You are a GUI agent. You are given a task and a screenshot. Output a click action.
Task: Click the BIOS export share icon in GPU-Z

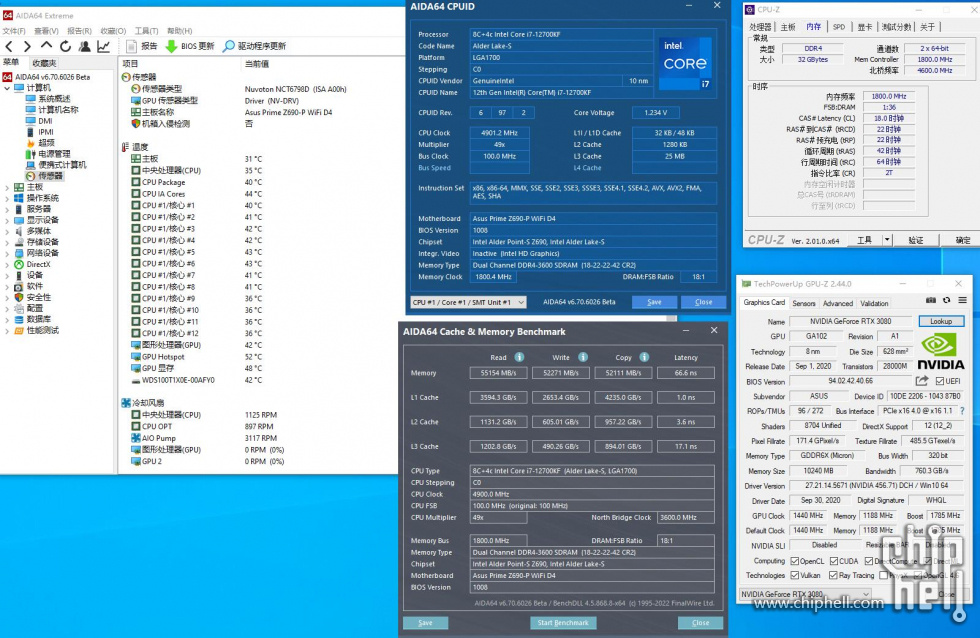click(921, 381)
